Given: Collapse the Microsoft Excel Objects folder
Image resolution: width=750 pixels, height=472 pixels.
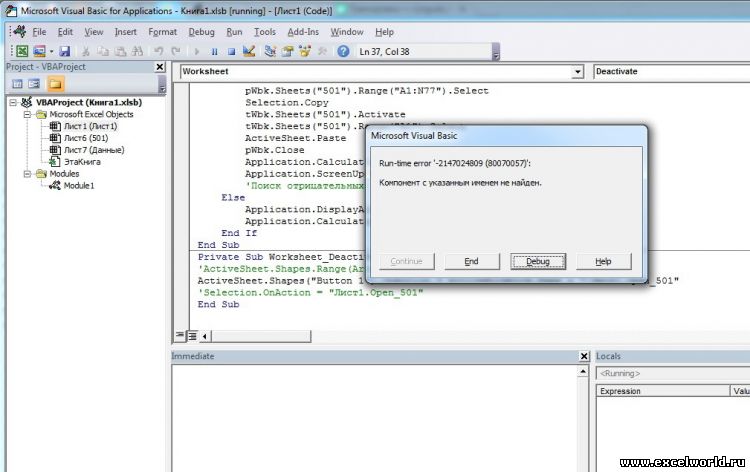Looking at the screenshot, I should coord(27,114).
